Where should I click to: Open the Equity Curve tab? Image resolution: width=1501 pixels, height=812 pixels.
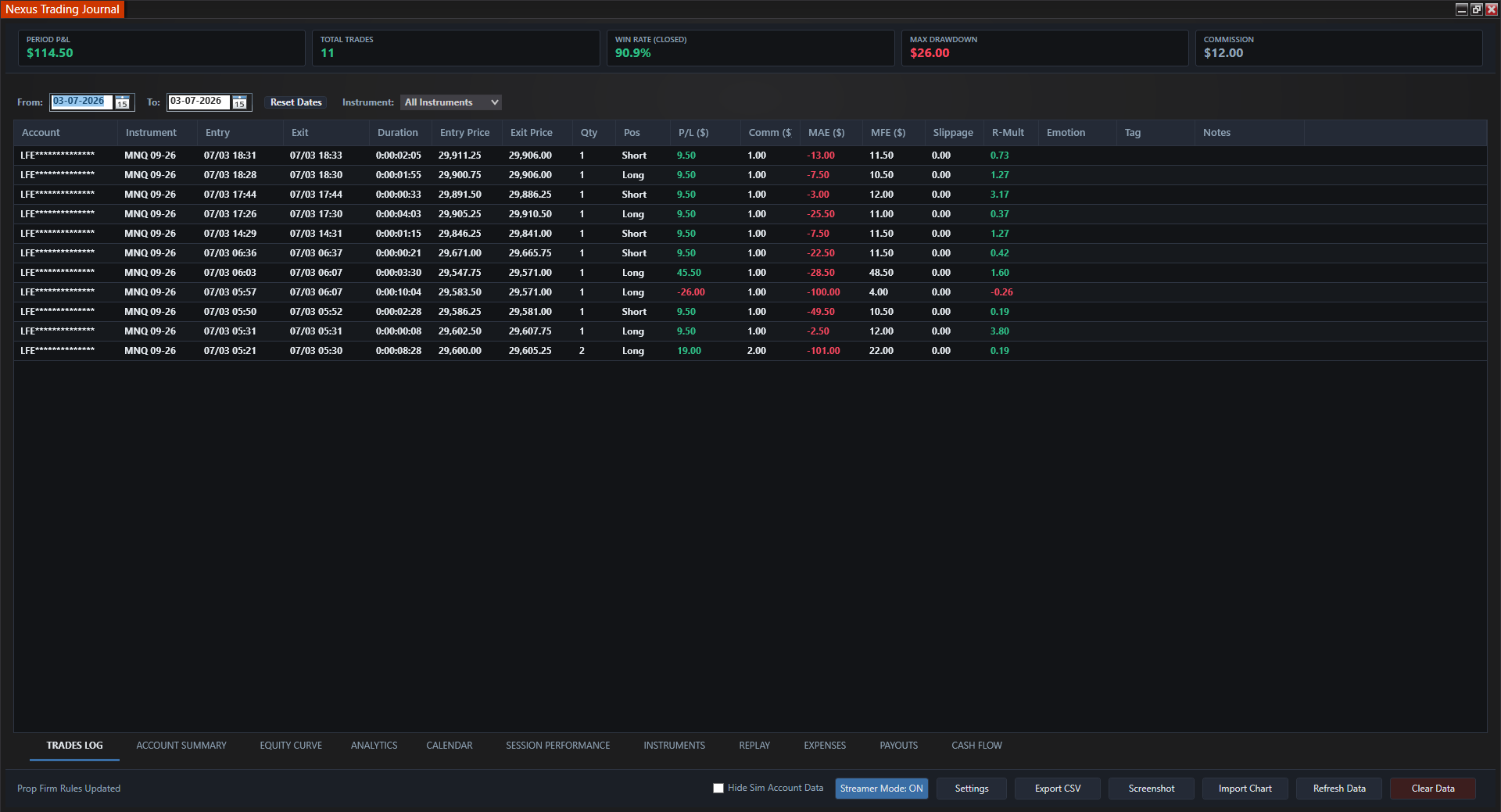[x=291, y=746]
